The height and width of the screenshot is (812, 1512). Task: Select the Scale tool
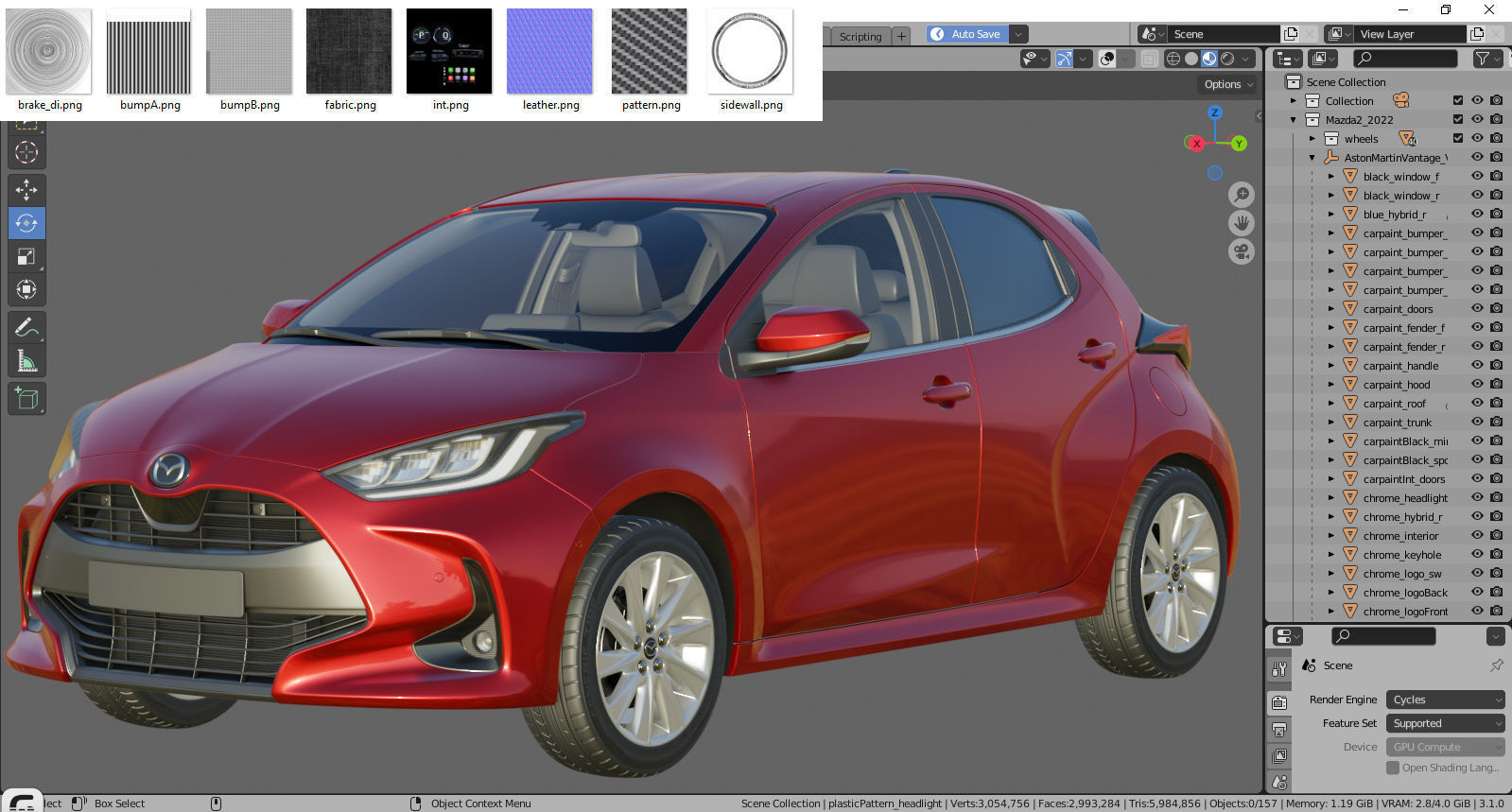point(26,256)
